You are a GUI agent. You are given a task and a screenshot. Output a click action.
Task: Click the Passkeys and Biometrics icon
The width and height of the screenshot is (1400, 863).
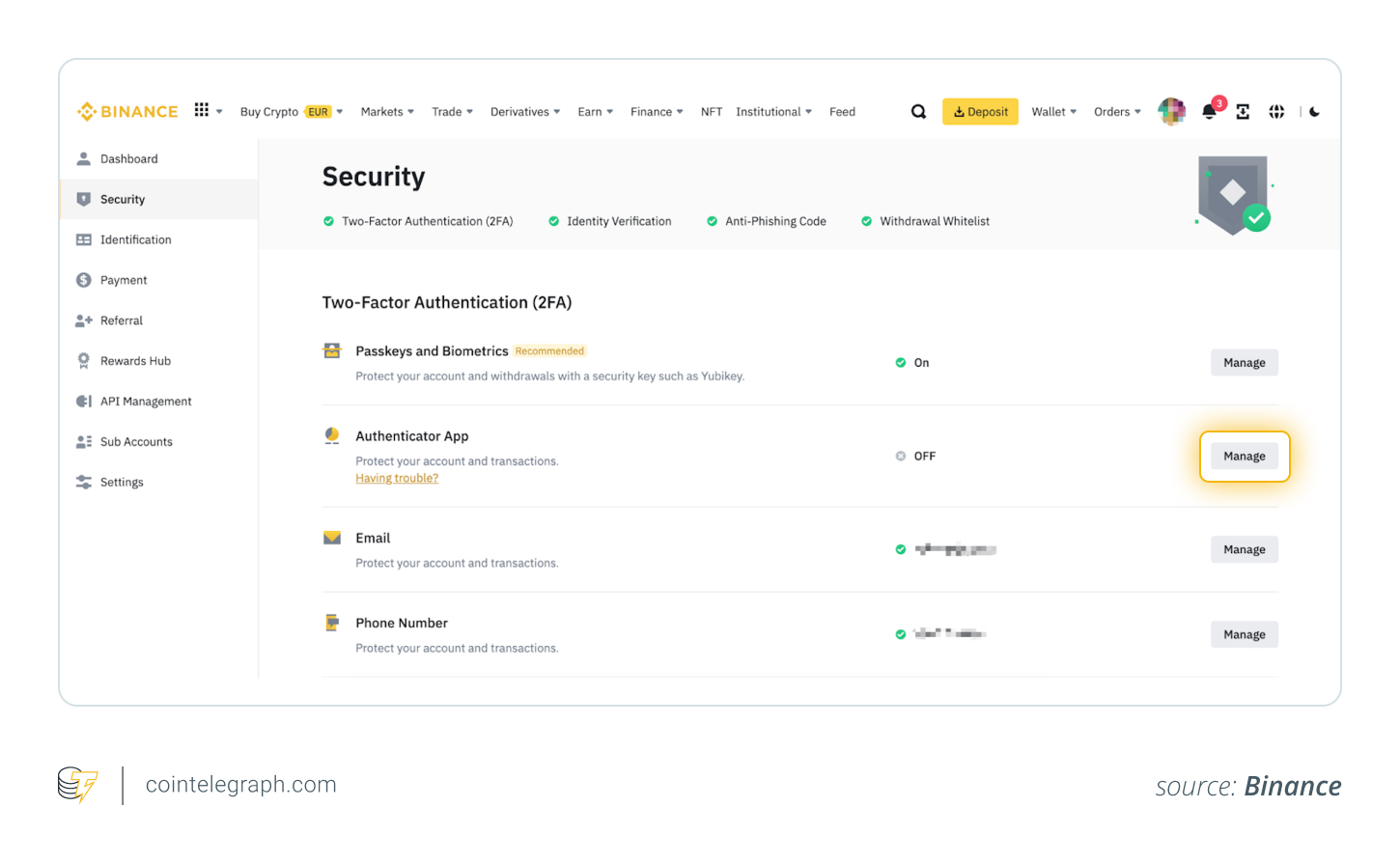click(332, 350)
